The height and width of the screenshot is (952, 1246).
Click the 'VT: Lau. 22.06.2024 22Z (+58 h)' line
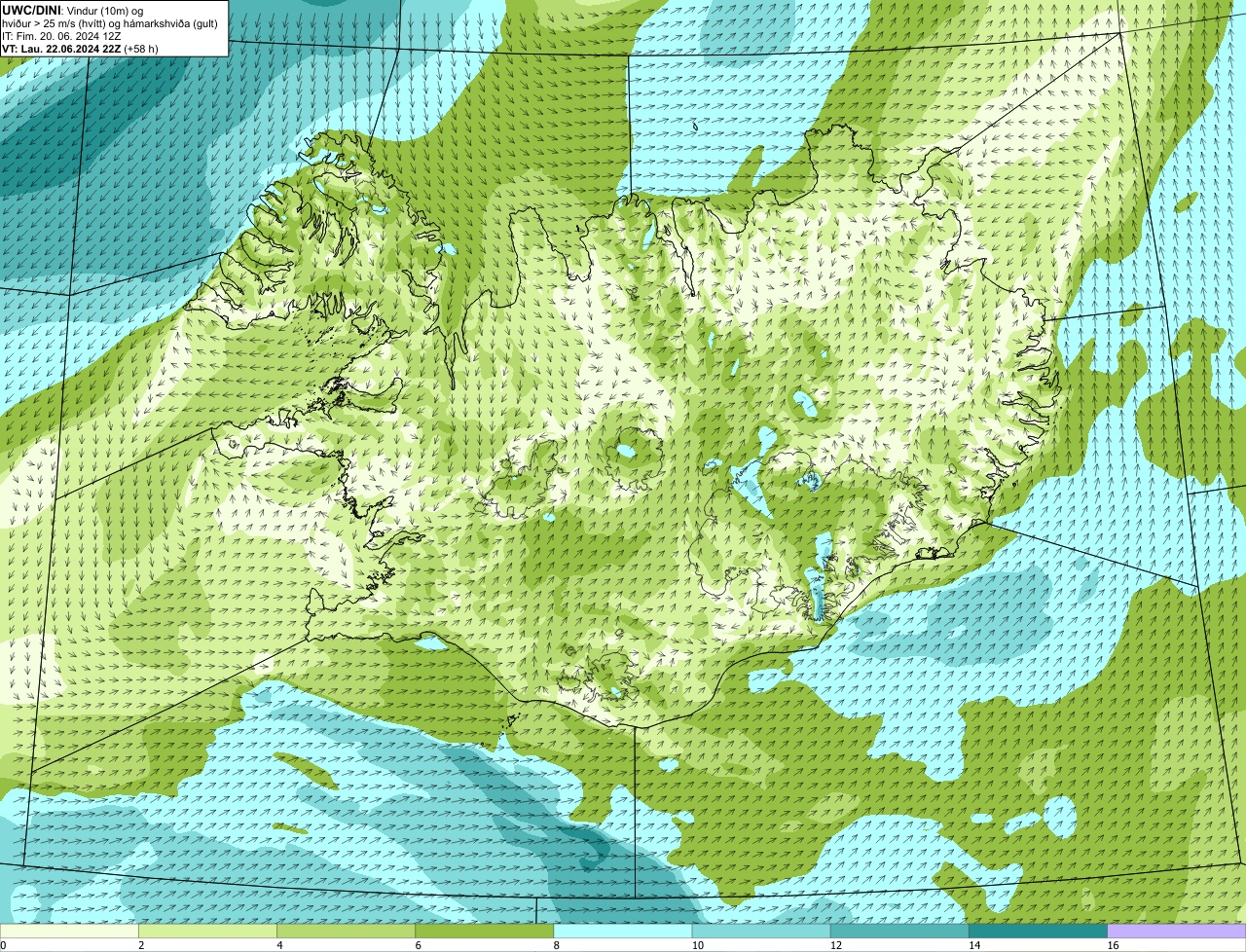coord(80,48)
